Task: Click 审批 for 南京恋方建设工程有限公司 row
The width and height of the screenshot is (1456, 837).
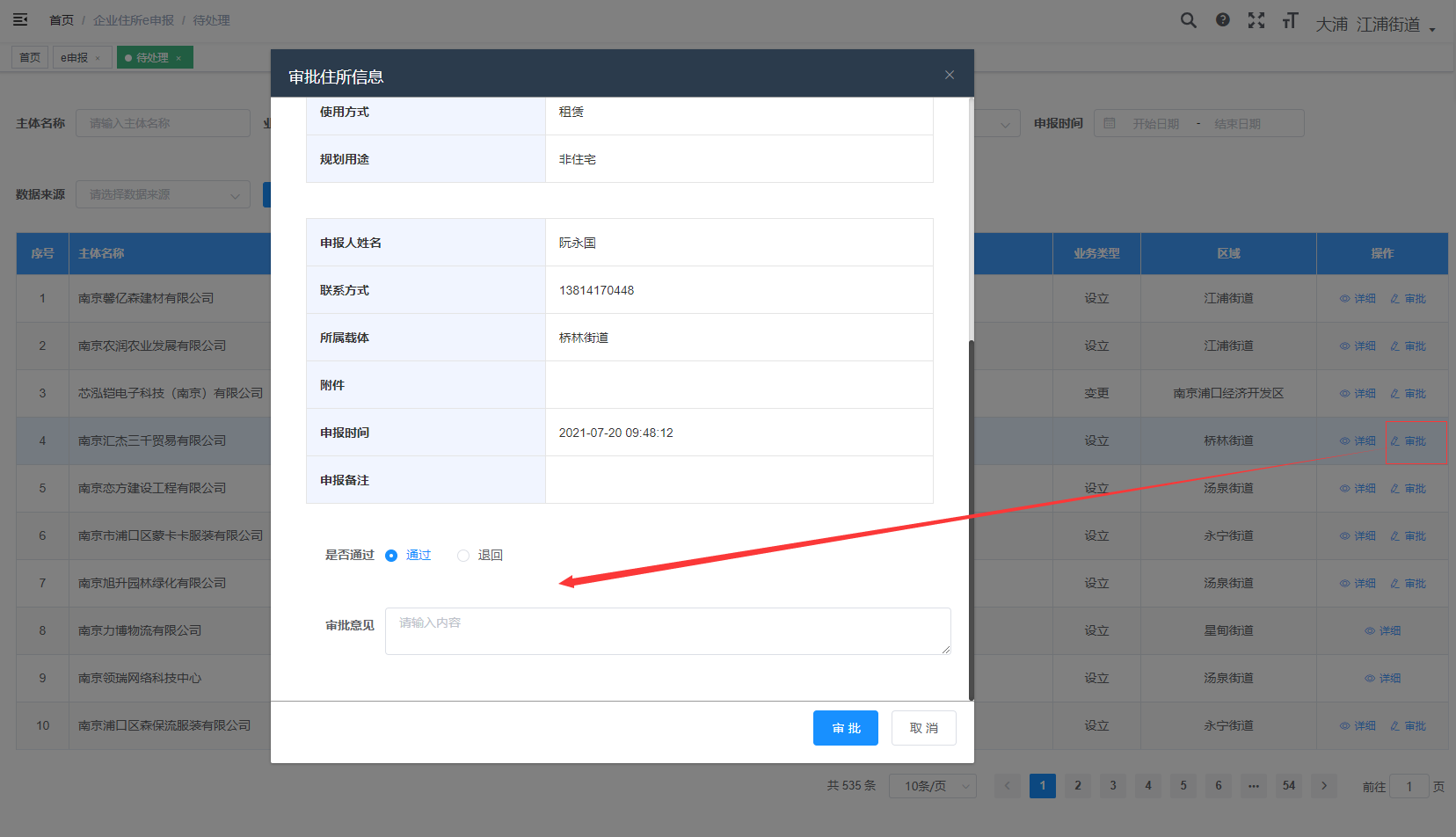Action: point(1409,489)
